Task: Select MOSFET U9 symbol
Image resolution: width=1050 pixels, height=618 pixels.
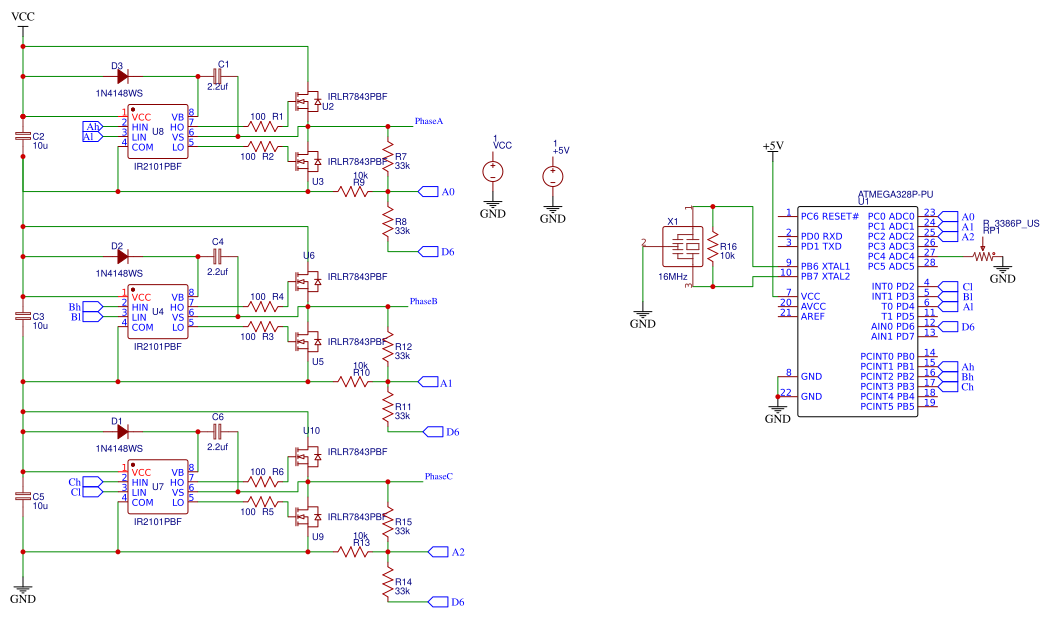Action: (307, 516)
